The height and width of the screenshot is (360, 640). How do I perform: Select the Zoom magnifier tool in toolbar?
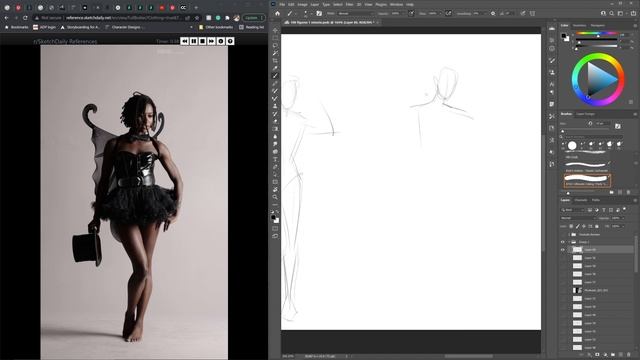pyautogui.click(x=275, y=197)
